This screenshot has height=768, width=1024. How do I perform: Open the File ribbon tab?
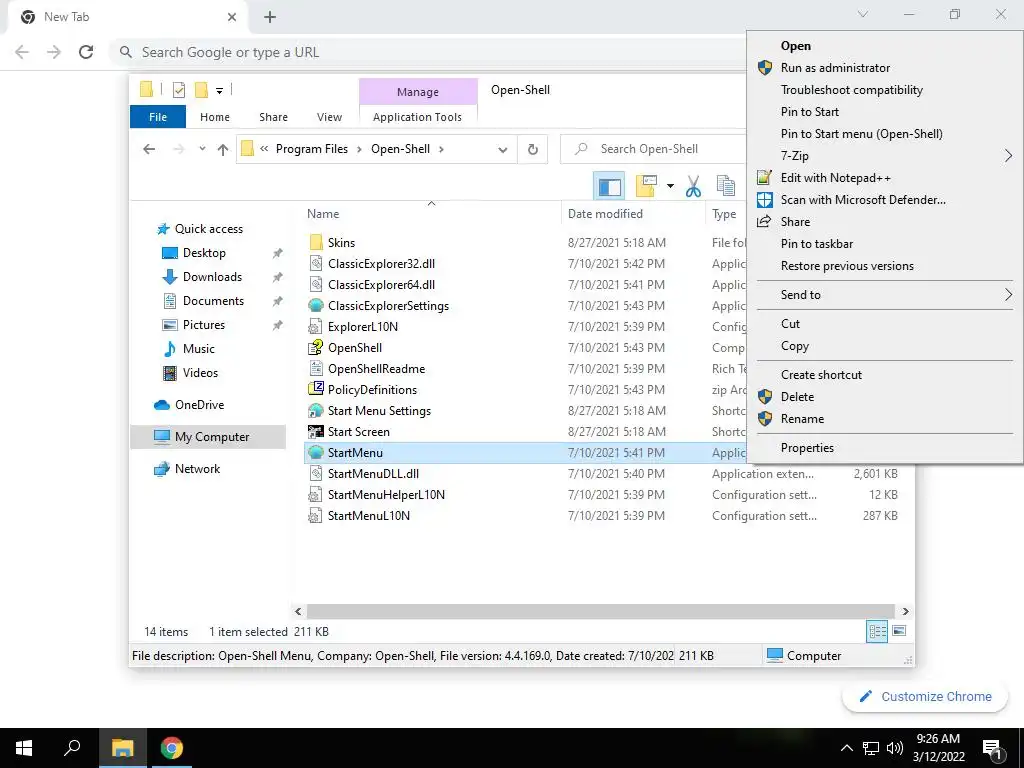(x=158, y=117)
